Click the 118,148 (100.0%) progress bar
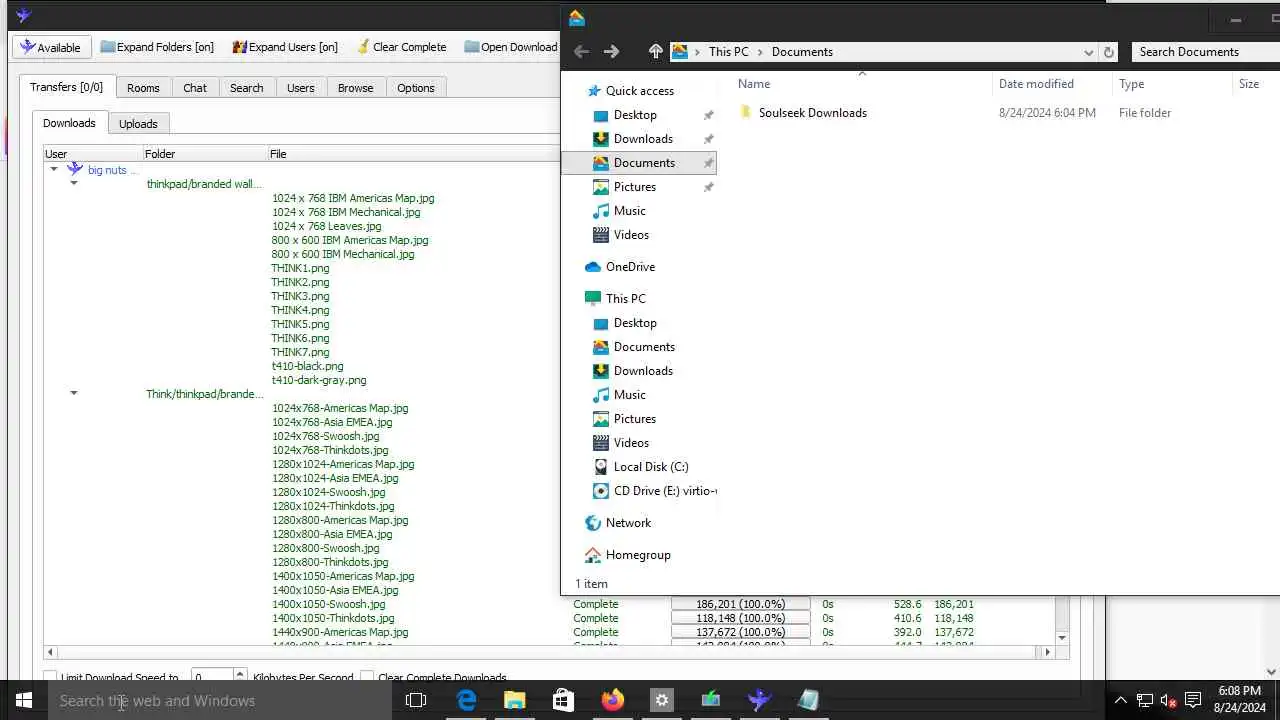Viewport: 1280px width, 720px height. (x=740, y=618)
